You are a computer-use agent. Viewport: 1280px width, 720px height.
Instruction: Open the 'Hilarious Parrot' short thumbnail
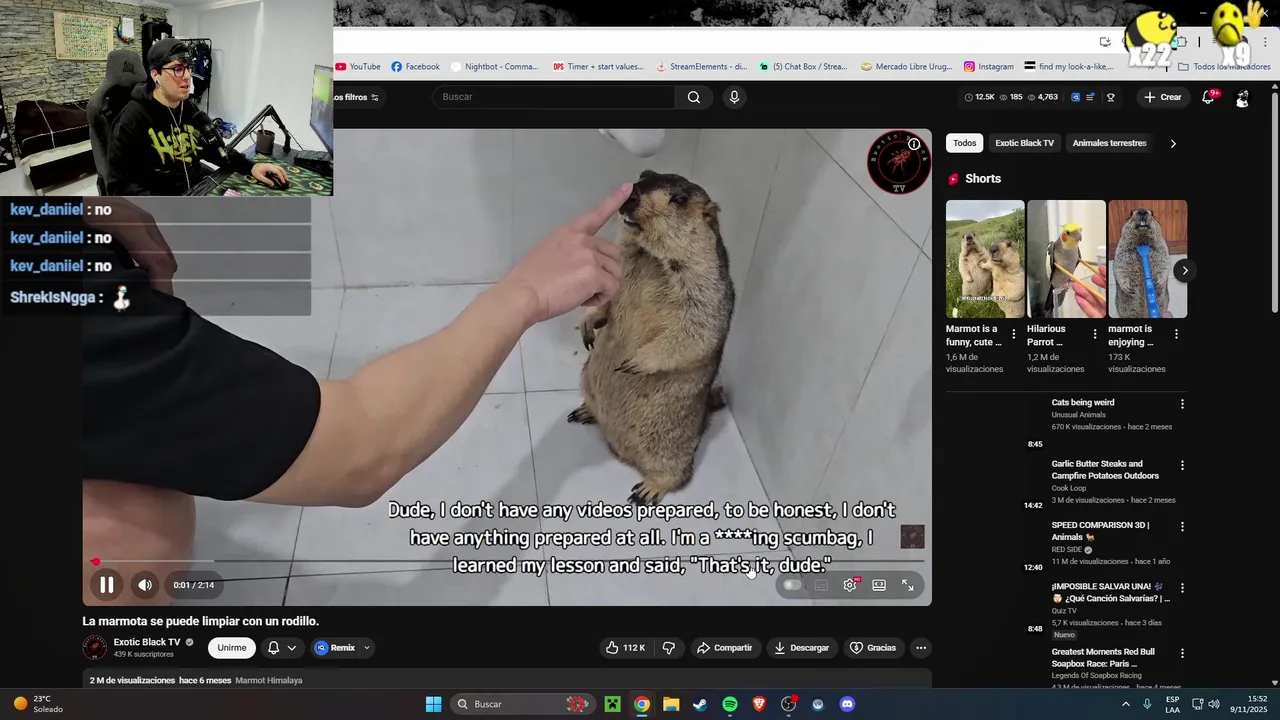pos(1066,259)
